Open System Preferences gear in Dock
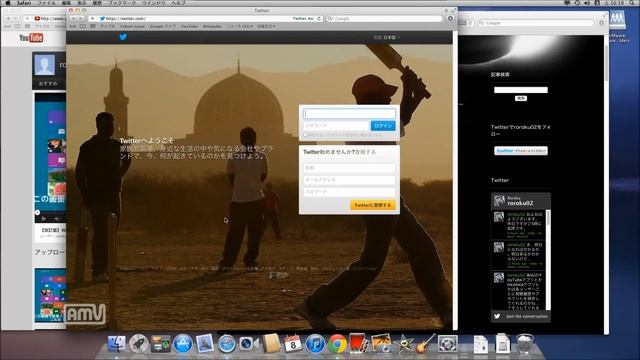Viewport: 640px width, 360px height. (447, 344)
